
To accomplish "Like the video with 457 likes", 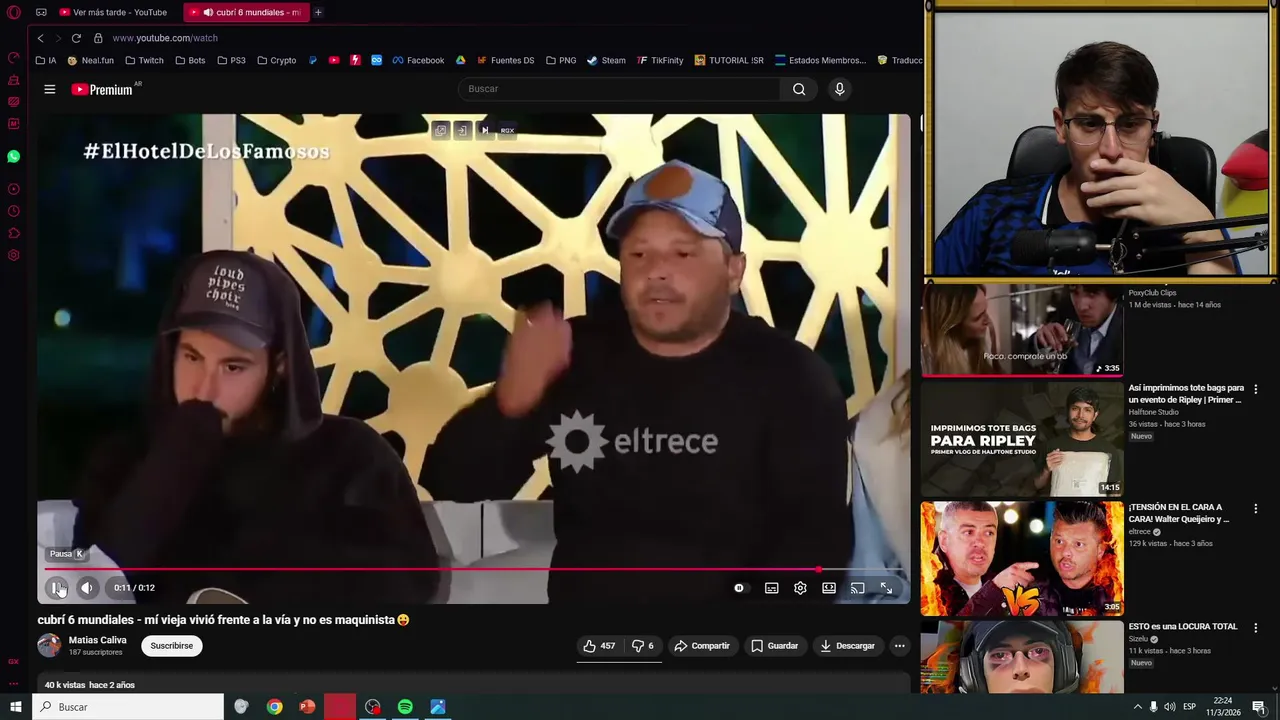I will [599, 646].
